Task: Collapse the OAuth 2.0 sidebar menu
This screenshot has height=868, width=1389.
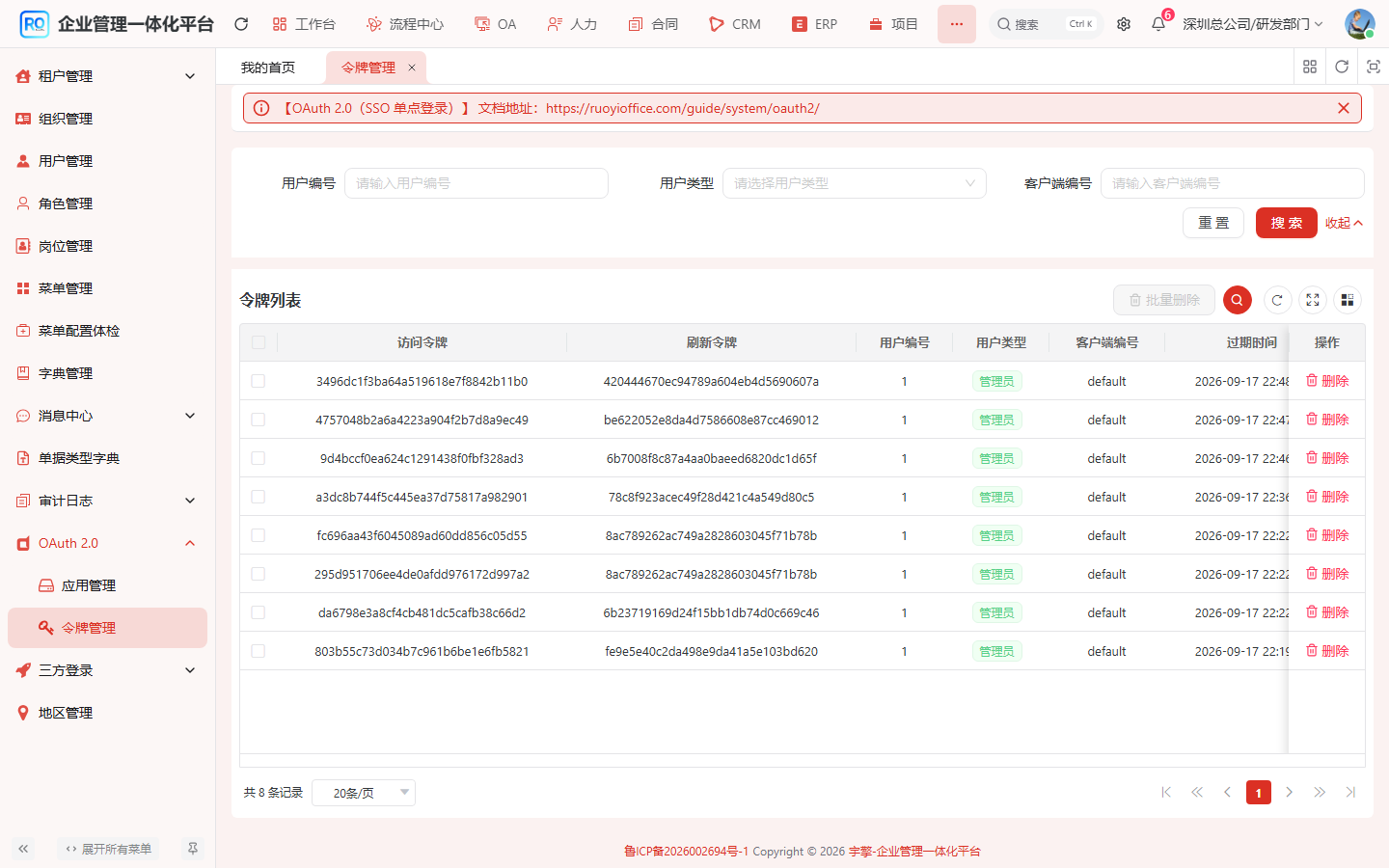Action: tap(107, 543)
